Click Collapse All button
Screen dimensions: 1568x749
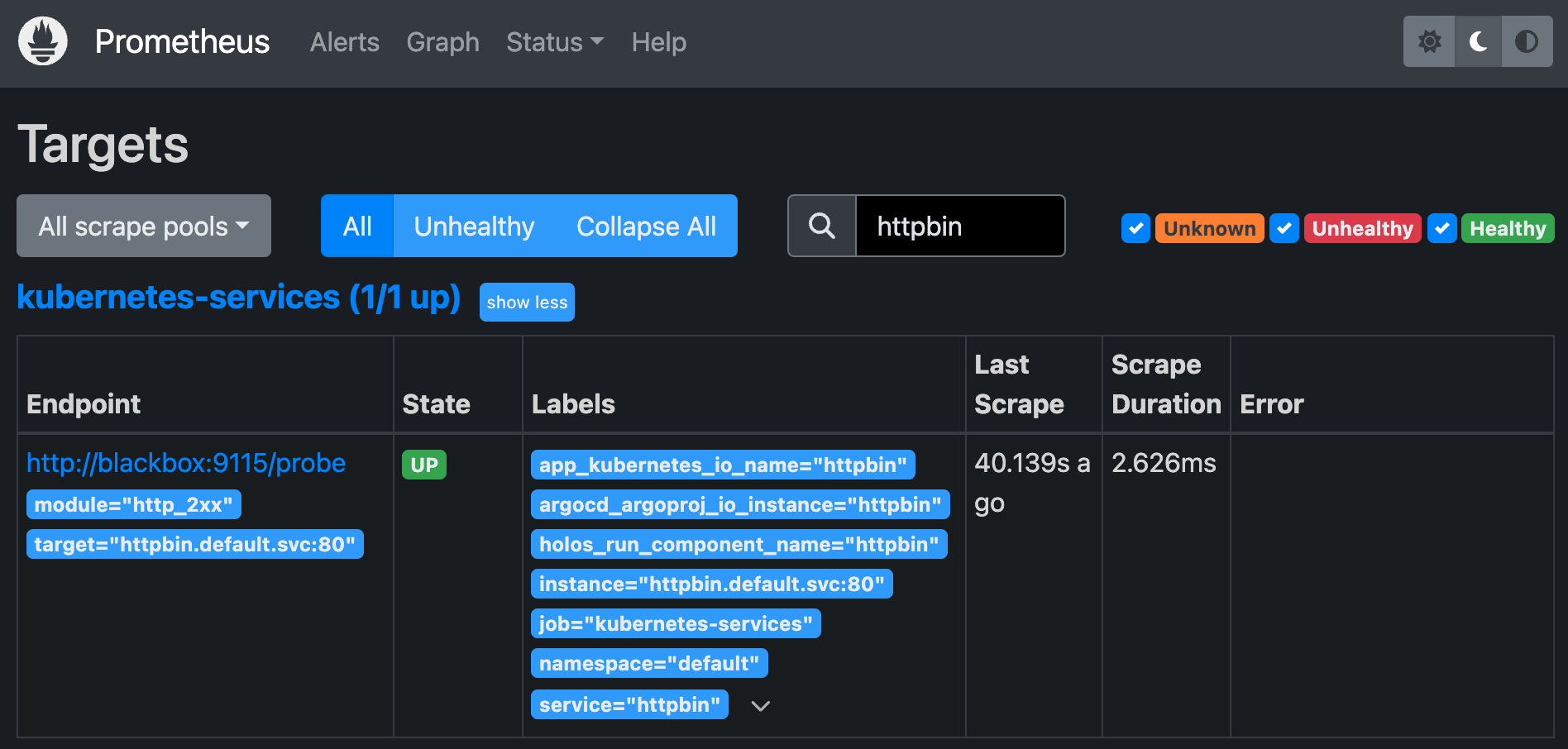(x=646, y=226)
